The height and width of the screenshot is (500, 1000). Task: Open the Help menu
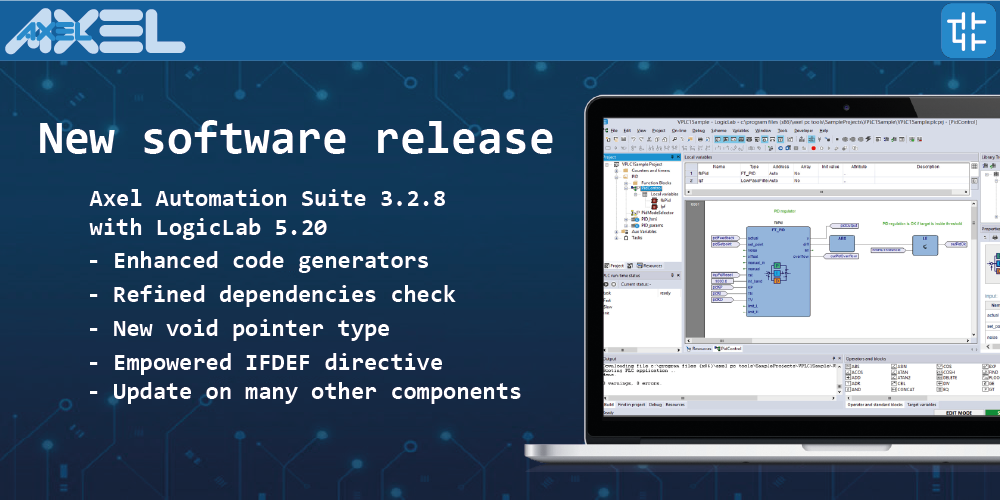pyautogui.click(x=824, y=131)
